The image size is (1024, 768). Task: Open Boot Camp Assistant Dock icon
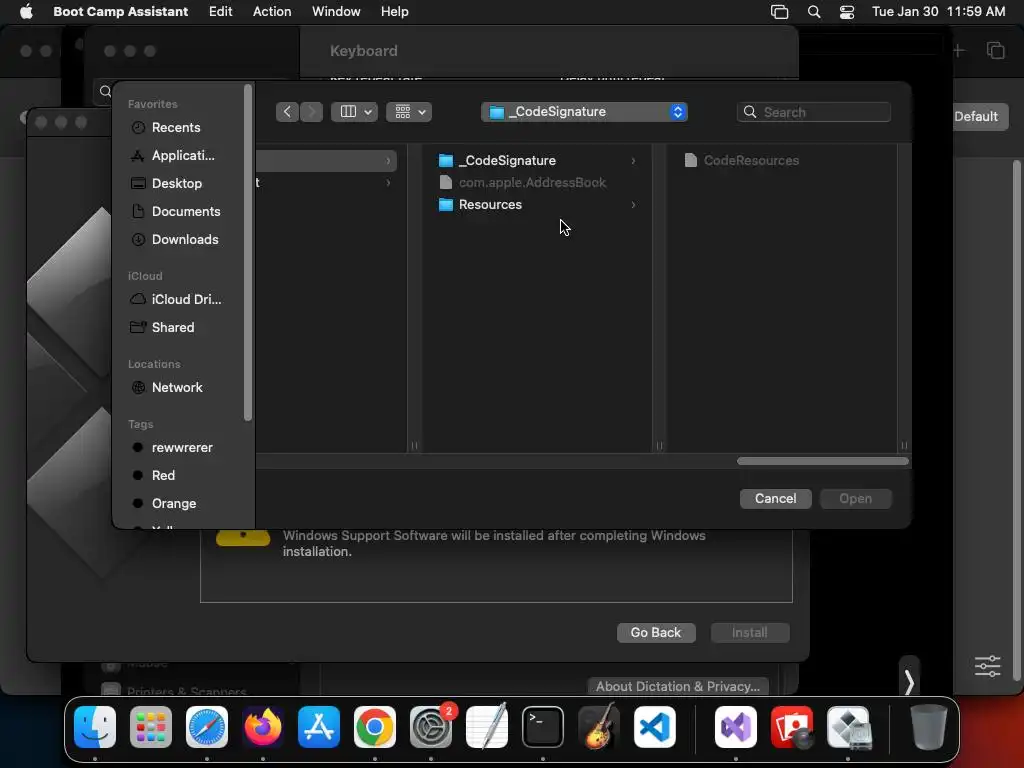(x=848, y=726)
